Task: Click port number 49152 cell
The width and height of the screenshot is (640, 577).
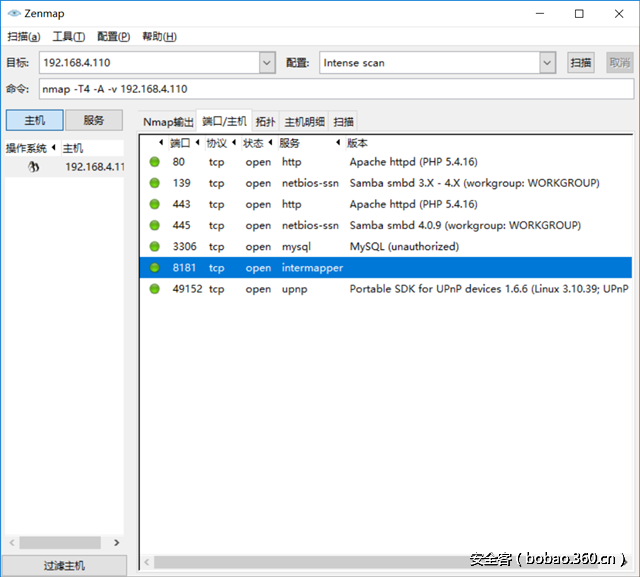Action: (x=187, y=289)
